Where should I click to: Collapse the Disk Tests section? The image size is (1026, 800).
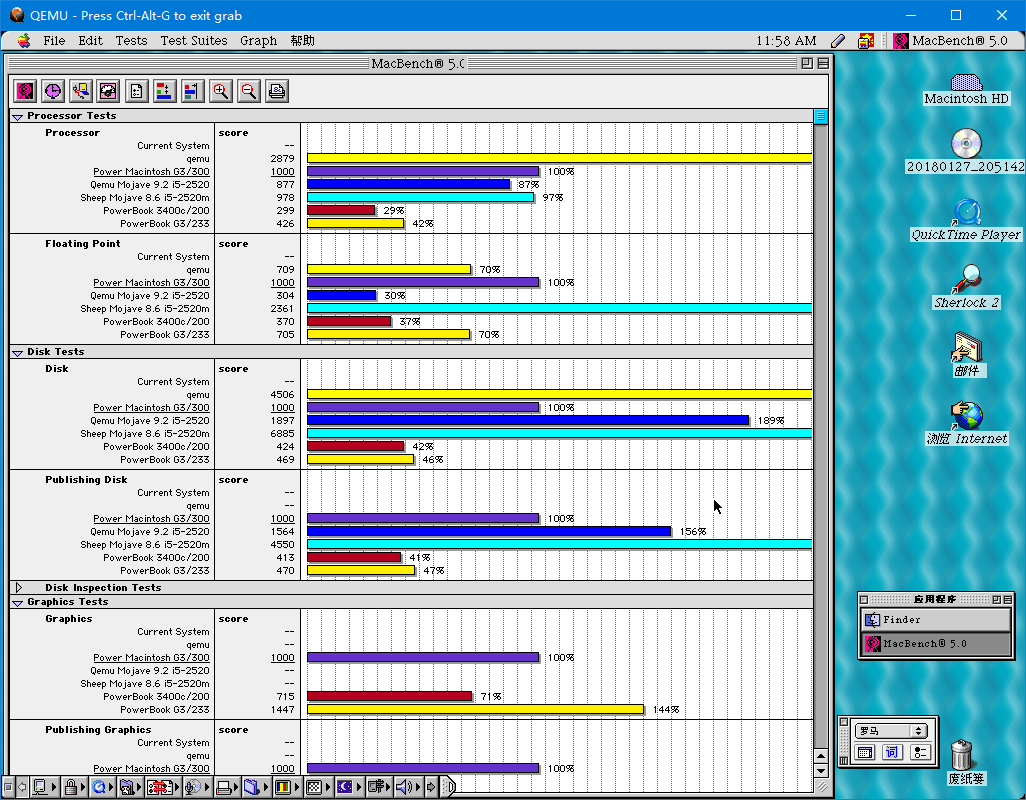(18, 353)
